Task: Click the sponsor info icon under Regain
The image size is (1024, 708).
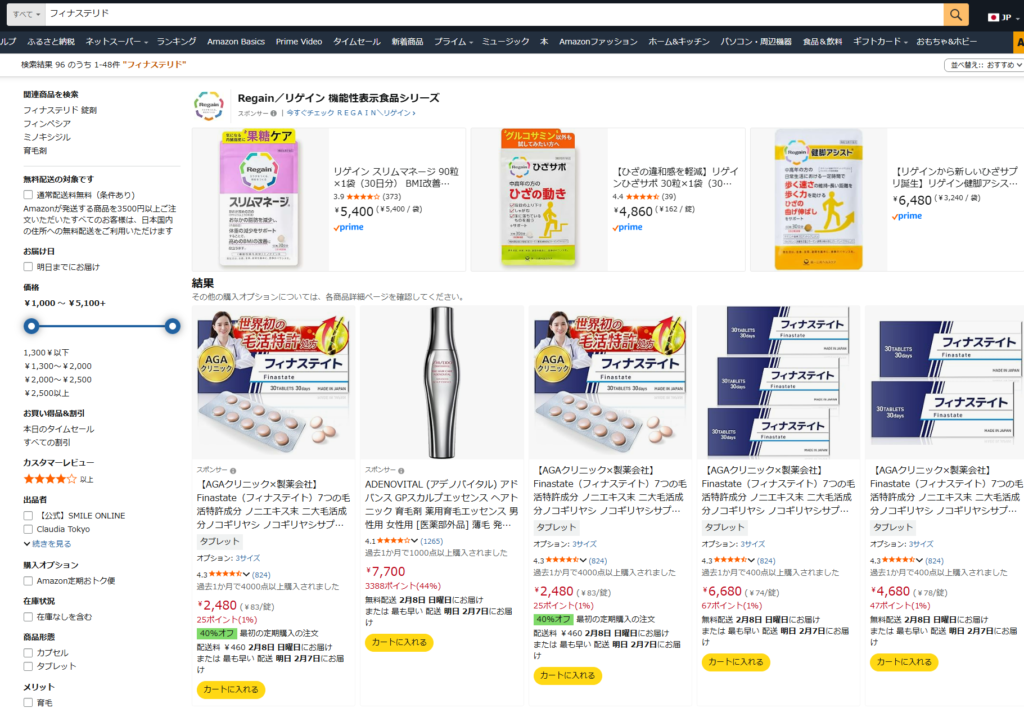Action: (274, 113)
